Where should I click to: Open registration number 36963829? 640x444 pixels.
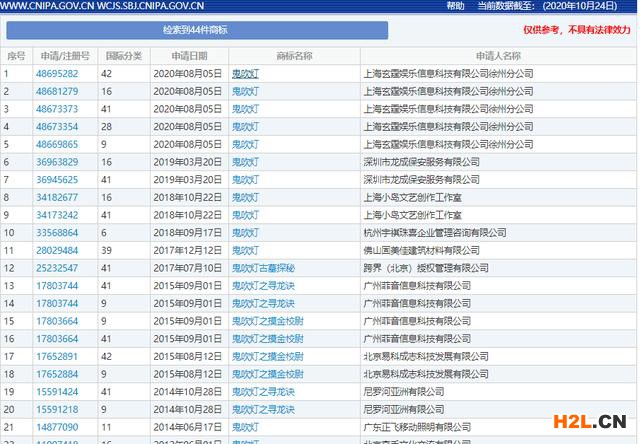pos(57,162)
